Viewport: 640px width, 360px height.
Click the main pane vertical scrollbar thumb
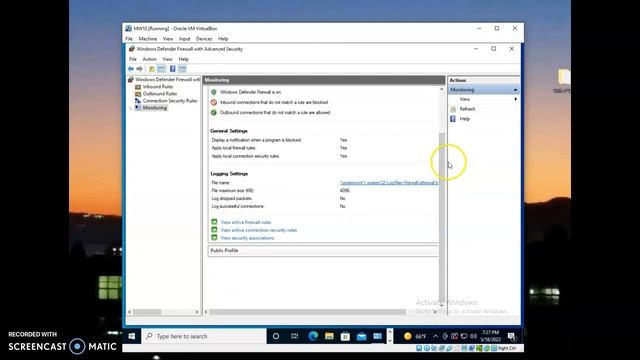click(x=442, y=216)
